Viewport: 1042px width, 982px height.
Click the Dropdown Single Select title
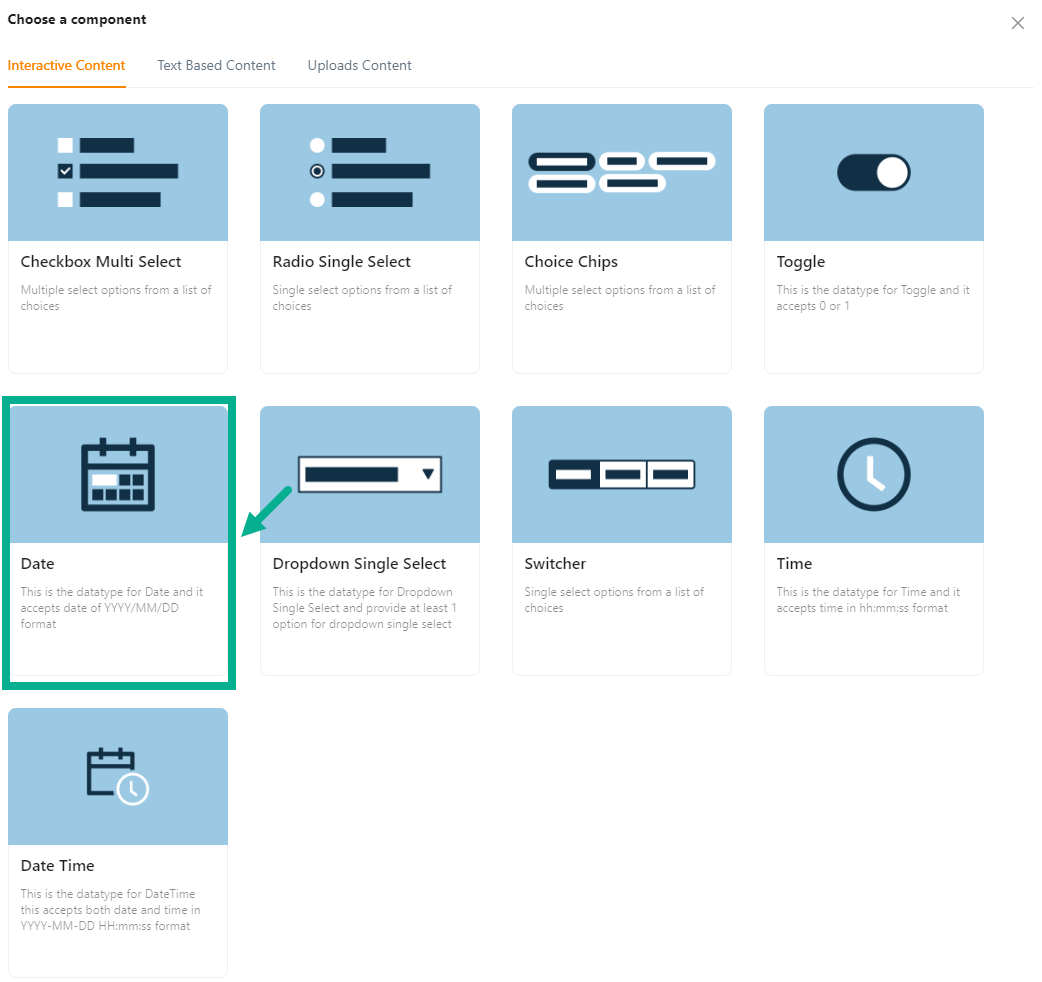pyautogui.click(x=359, y=564)
